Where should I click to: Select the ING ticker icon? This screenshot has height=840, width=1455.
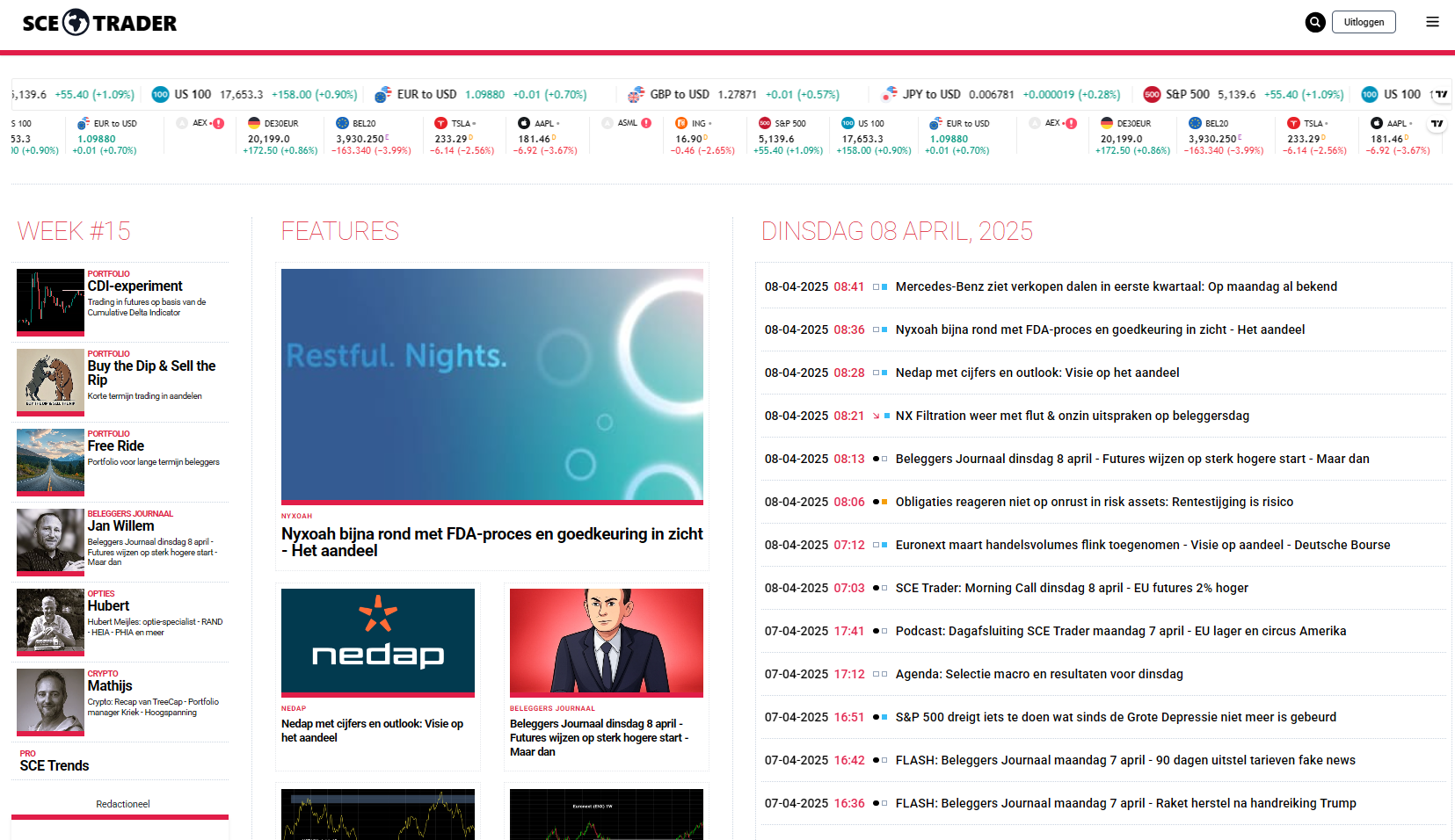tap(681, 123)
